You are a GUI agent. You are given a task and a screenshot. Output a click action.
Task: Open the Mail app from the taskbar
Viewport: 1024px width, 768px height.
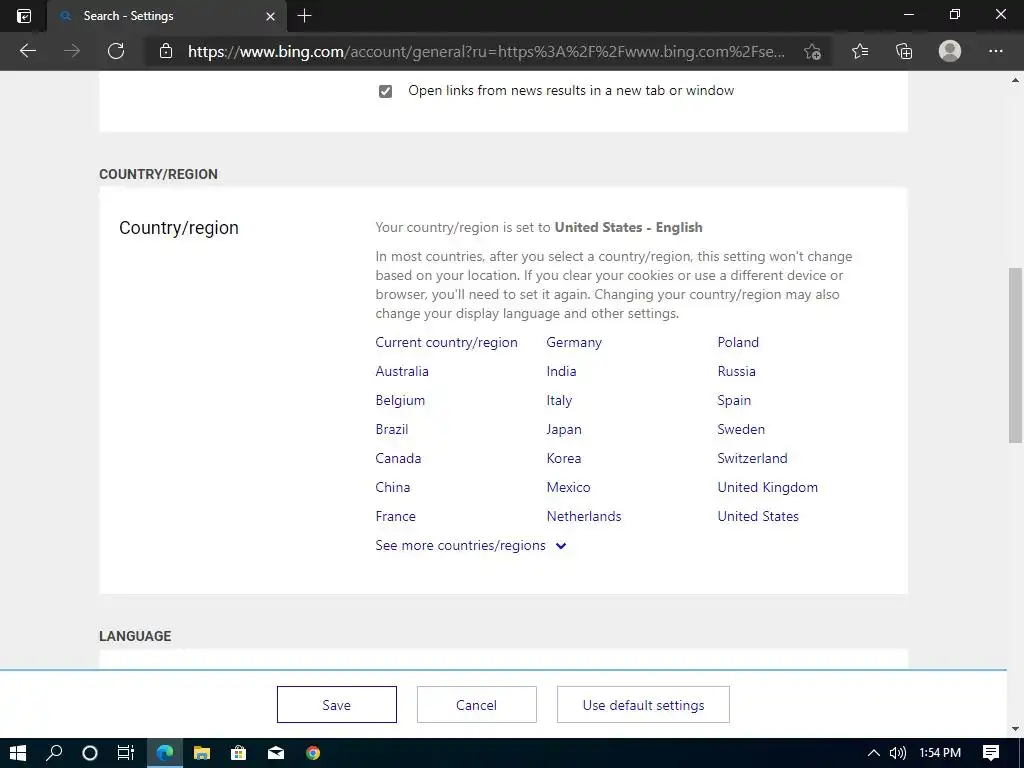click(276, 753)
